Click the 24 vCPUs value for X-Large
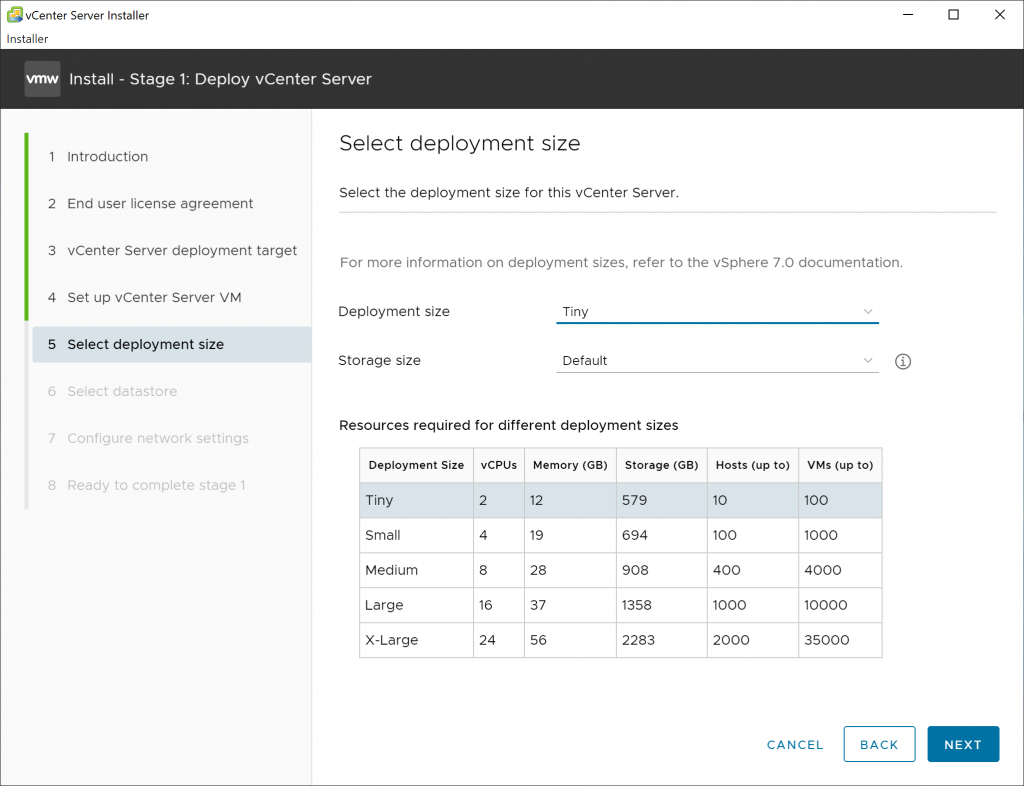 (487, 640)
